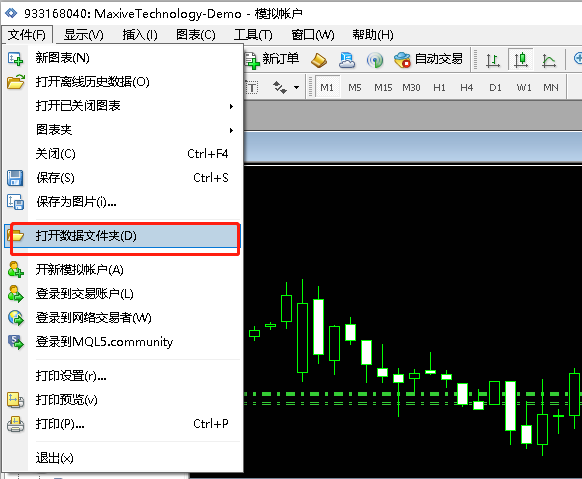582x479 pixels.
Task: Select the M15 timeframe
Action: click(383, 88)
